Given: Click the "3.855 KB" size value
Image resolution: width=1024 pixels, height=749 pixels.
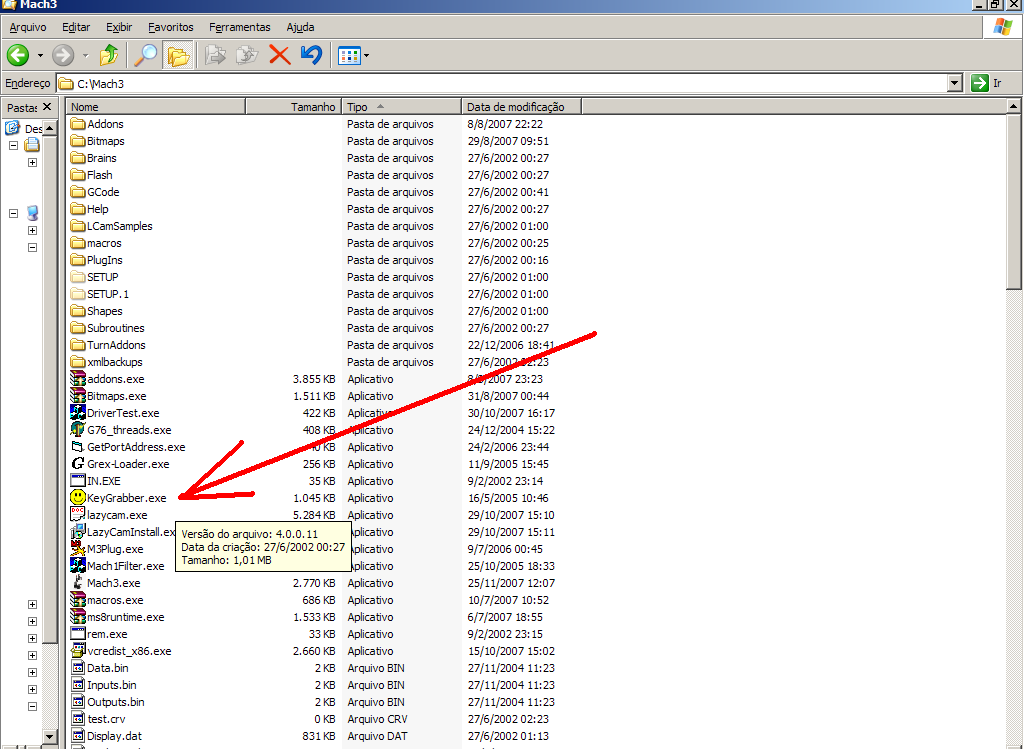Looking at the screenshot, I should pos(314,379).
